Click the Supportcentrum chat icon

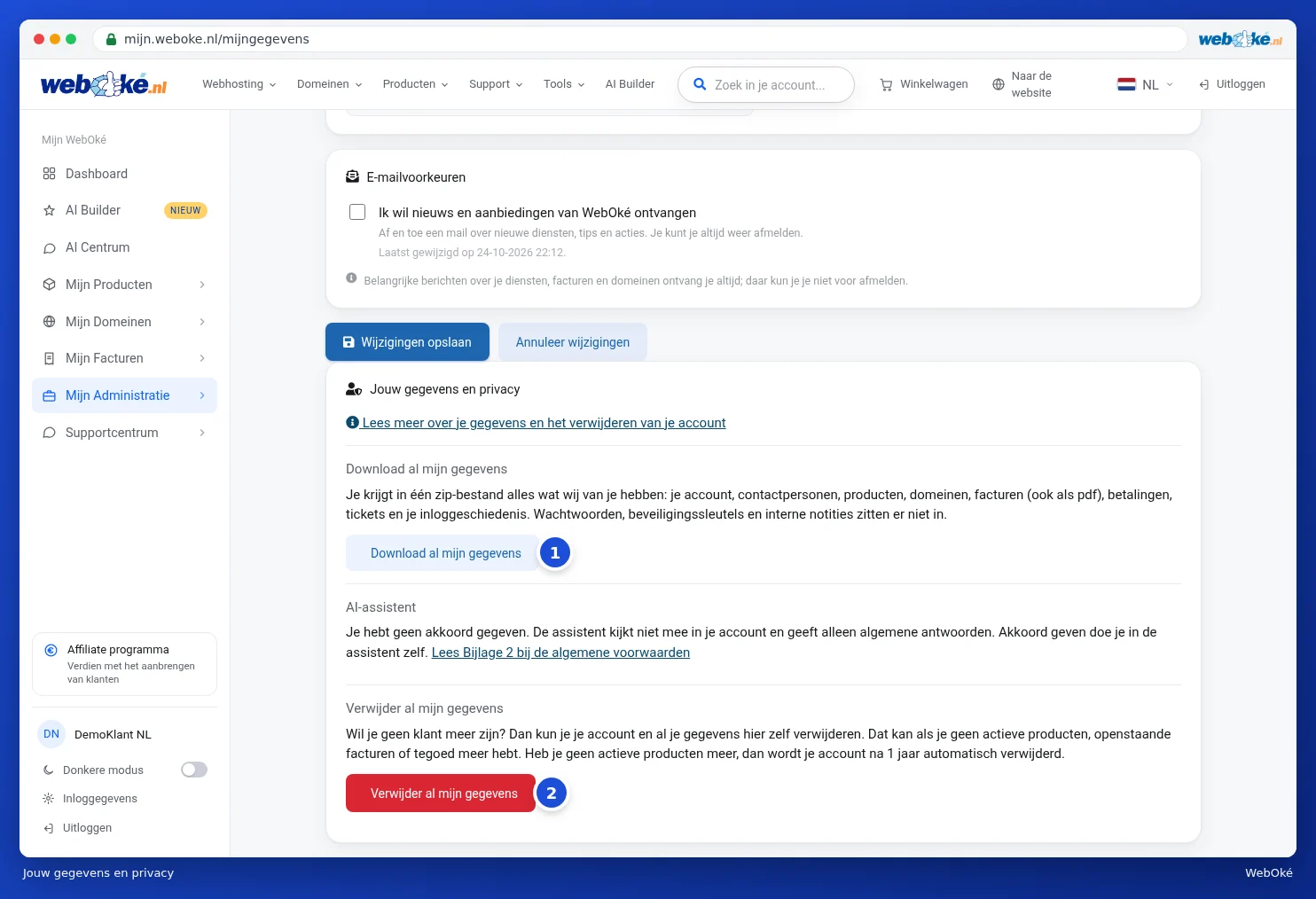pyautogui.click(x=49, y=433)
